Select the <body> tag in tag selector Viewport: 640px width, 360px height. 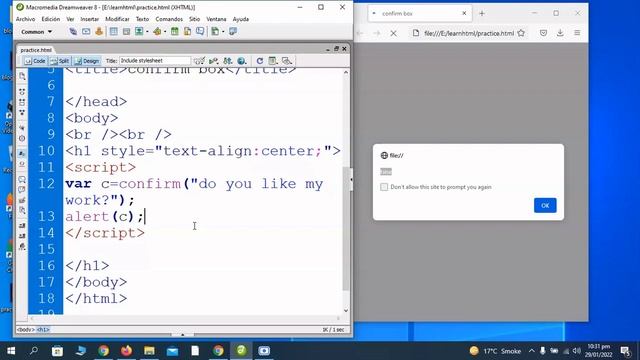pyautogui.click(x=26, y=329)
